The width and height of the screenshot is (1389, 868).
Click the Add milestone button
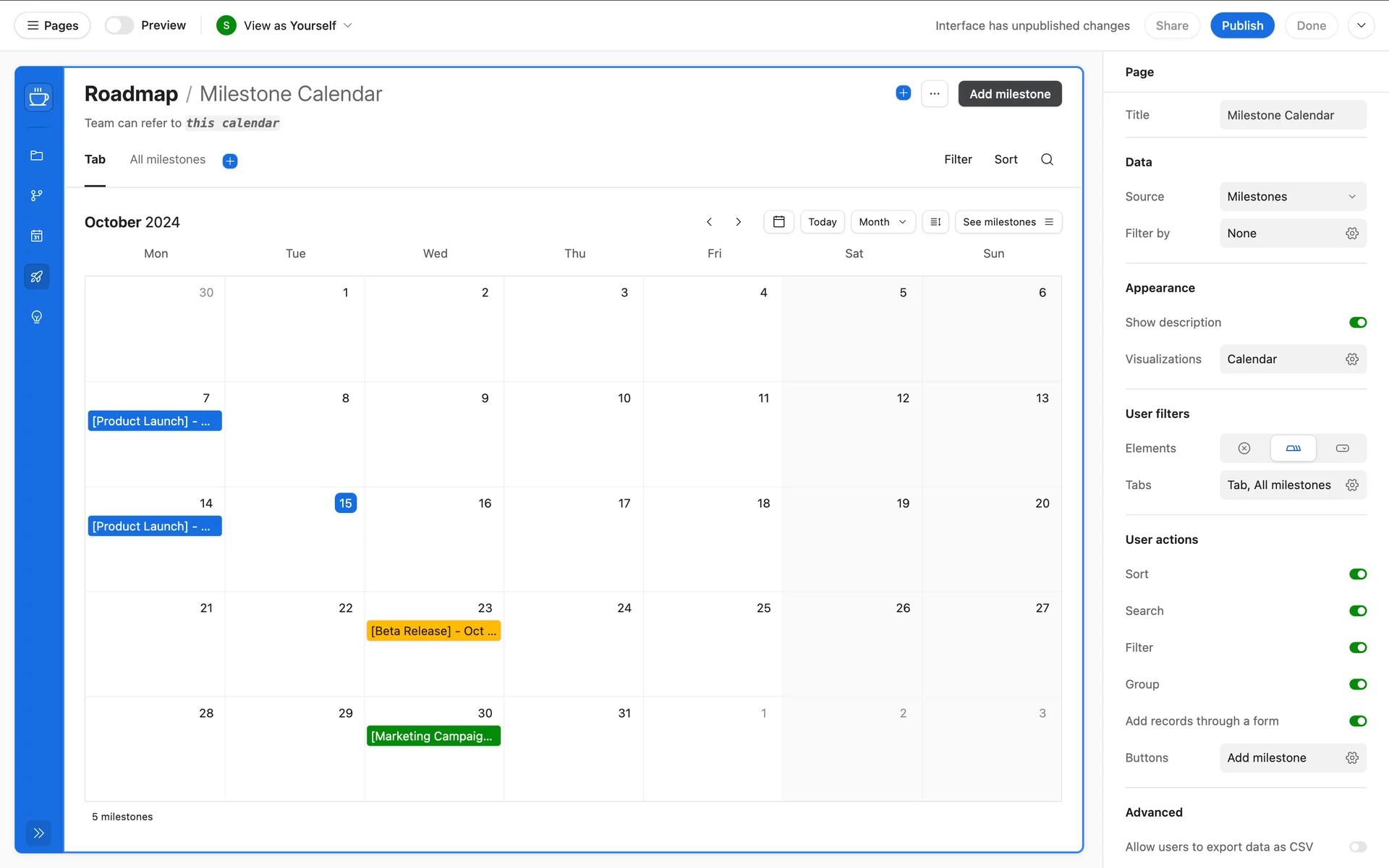tap(1009, 94)
